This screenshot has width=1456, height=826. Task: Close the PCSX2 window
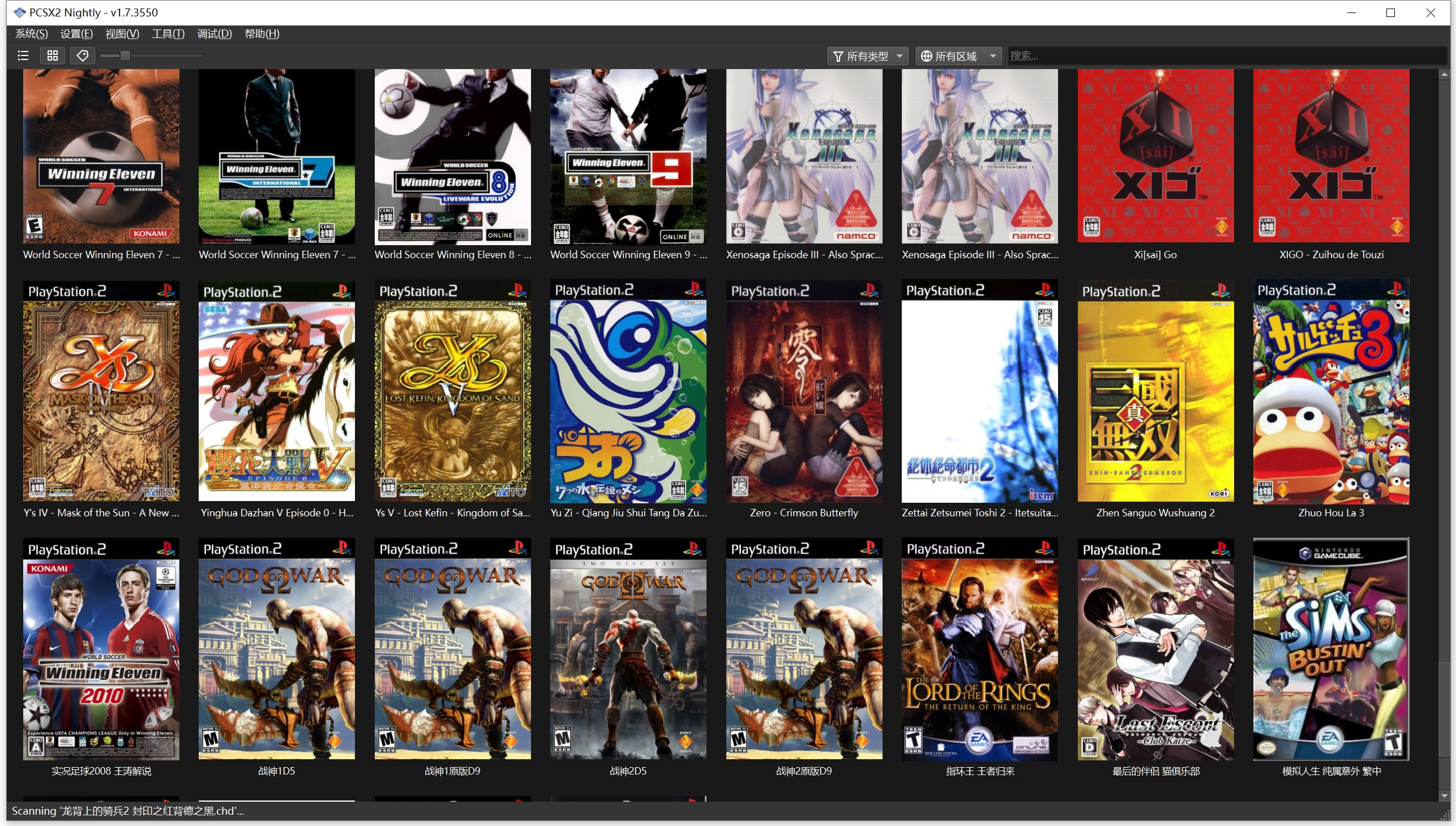pyautogui.click(x=1431, y=12)
